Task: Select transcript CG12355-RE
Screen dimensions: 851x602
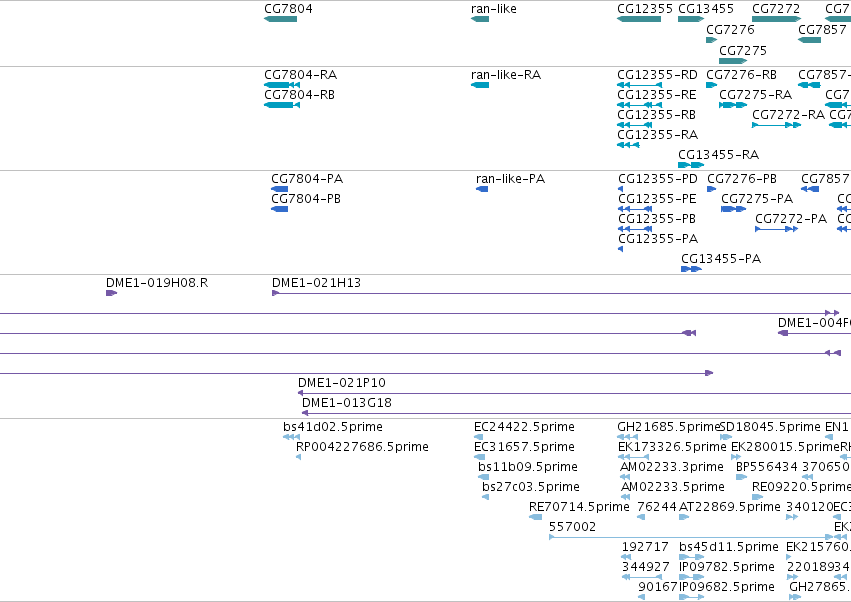Action: [657, 94]
